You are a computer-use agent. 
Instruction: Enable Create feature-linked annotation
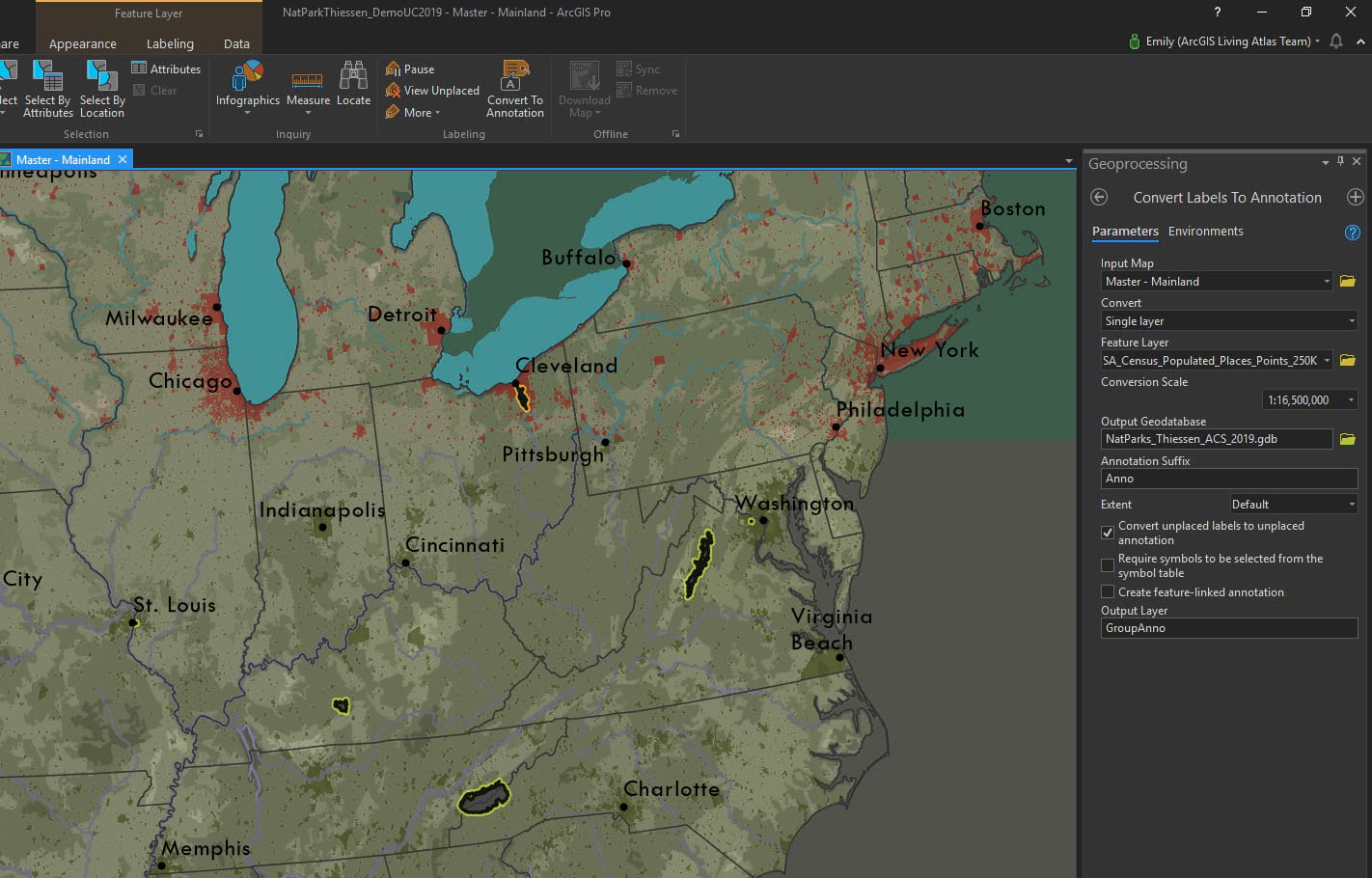click(x=1108, y=591)
